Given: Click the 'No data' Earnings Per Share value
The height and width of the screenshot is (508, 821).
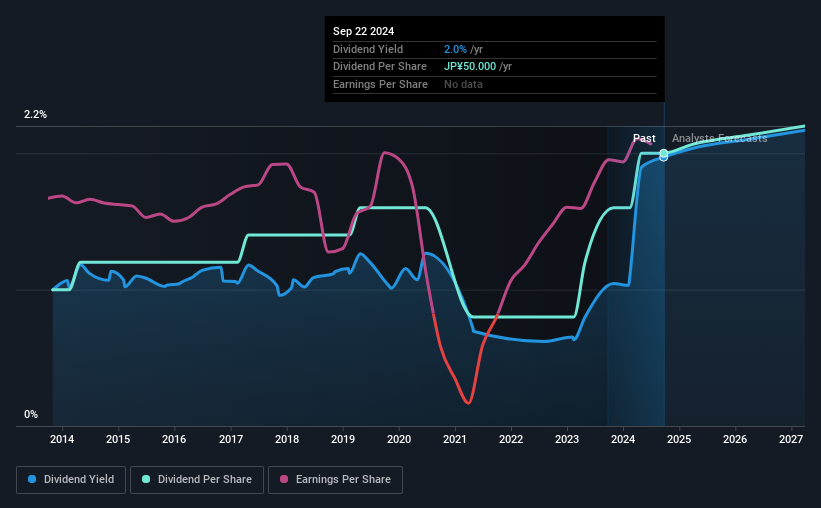Looking at the screenshot, I should pyautogui.click(x=463, y=84).
